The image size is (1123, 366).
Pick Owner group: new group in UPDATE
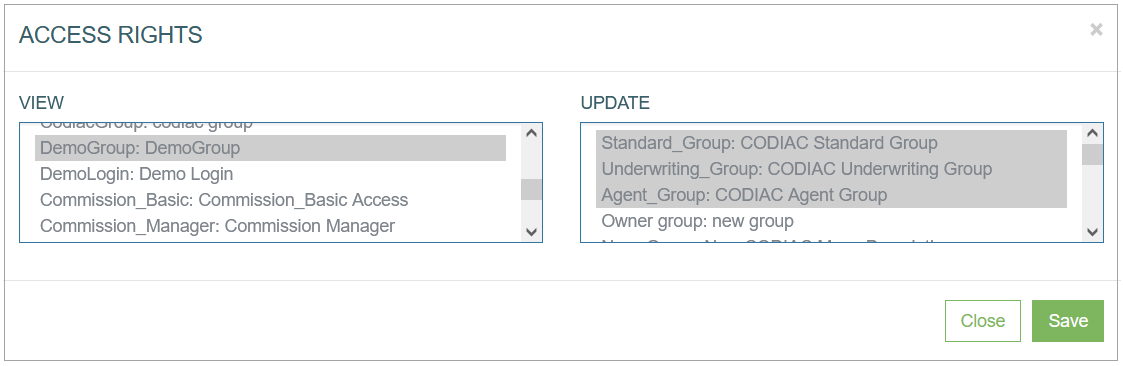pos(832,221)
